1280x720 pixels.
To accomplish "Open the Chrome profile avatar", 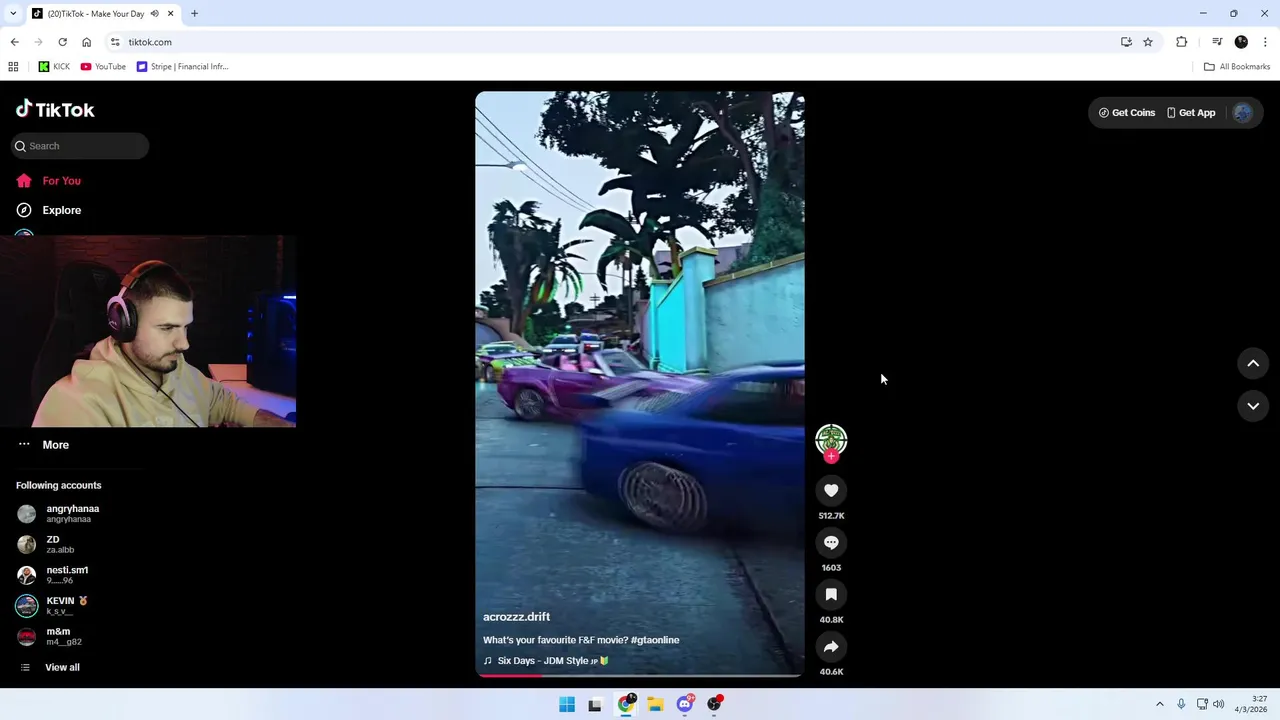I will tap(1241, 42).
